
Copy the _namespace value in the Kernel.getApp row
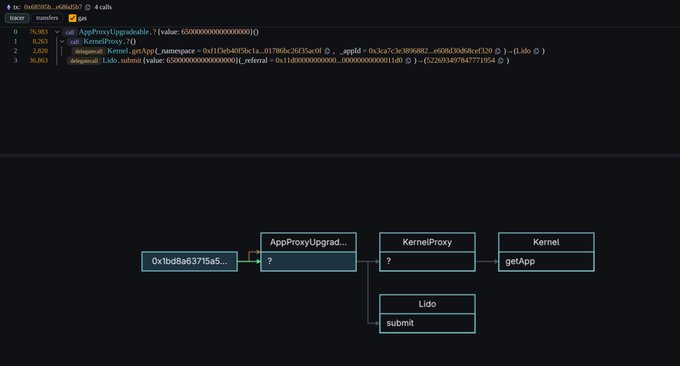pos(327,51)
